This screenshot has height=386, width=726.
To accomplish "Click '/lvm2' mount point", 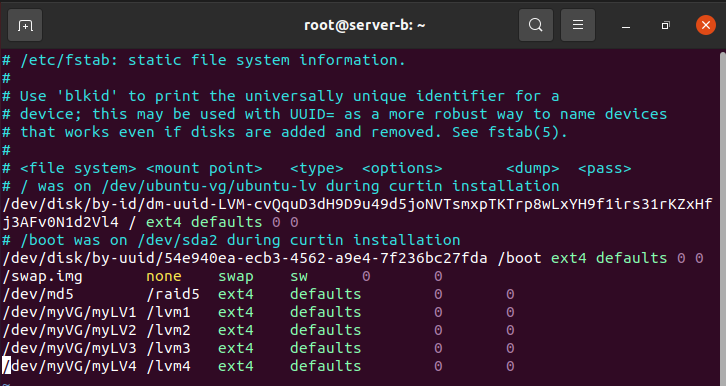I will click(x=169, y=330).
